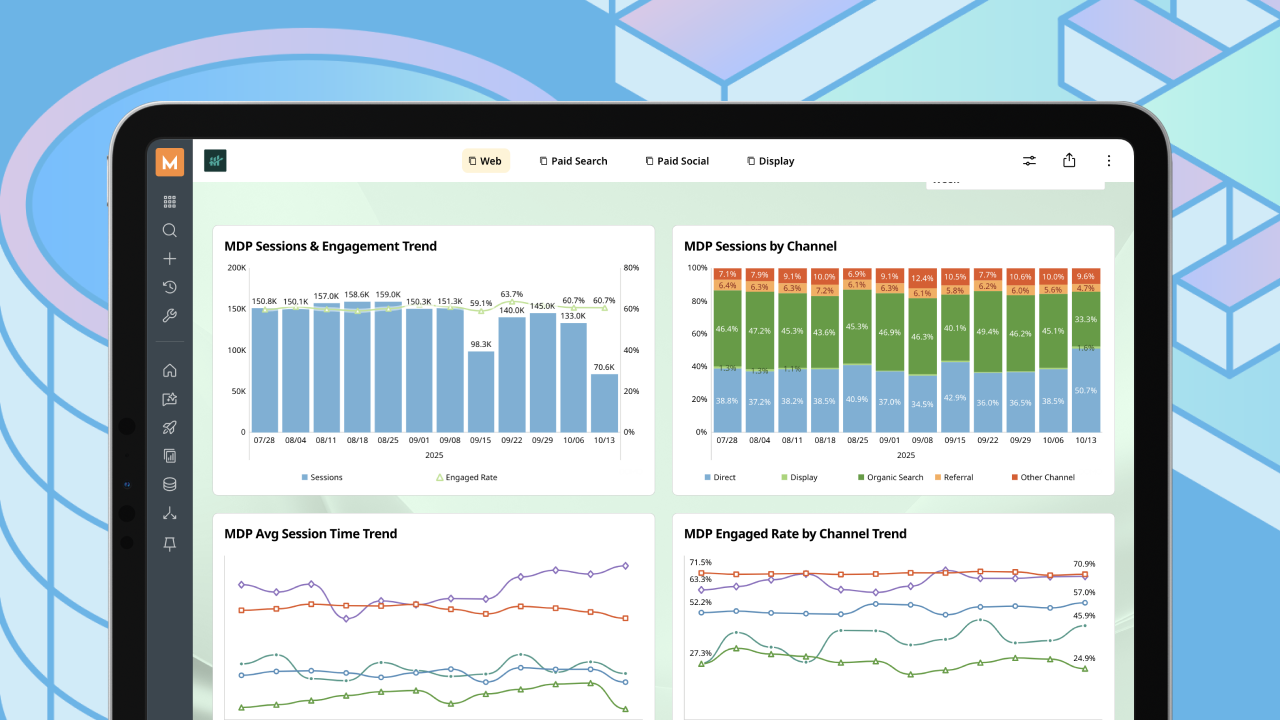Select the 09/15 sessions bar labeled 98.3K
This screenshot has height=720, width=1280.
[481, 392]
